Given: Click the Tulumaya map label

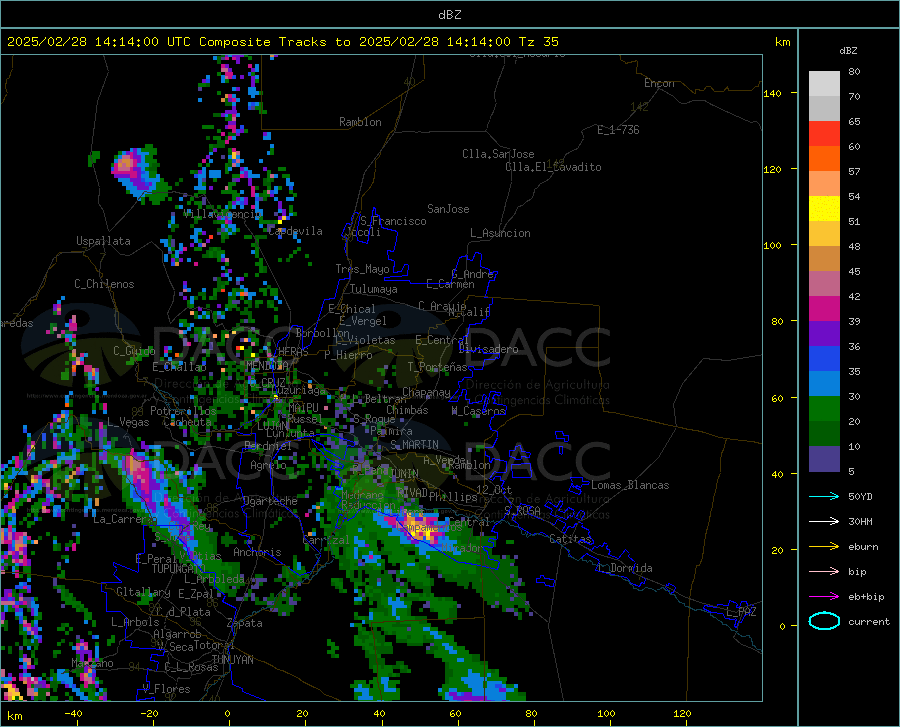Looking at the screenshot, I should (374, 289).
